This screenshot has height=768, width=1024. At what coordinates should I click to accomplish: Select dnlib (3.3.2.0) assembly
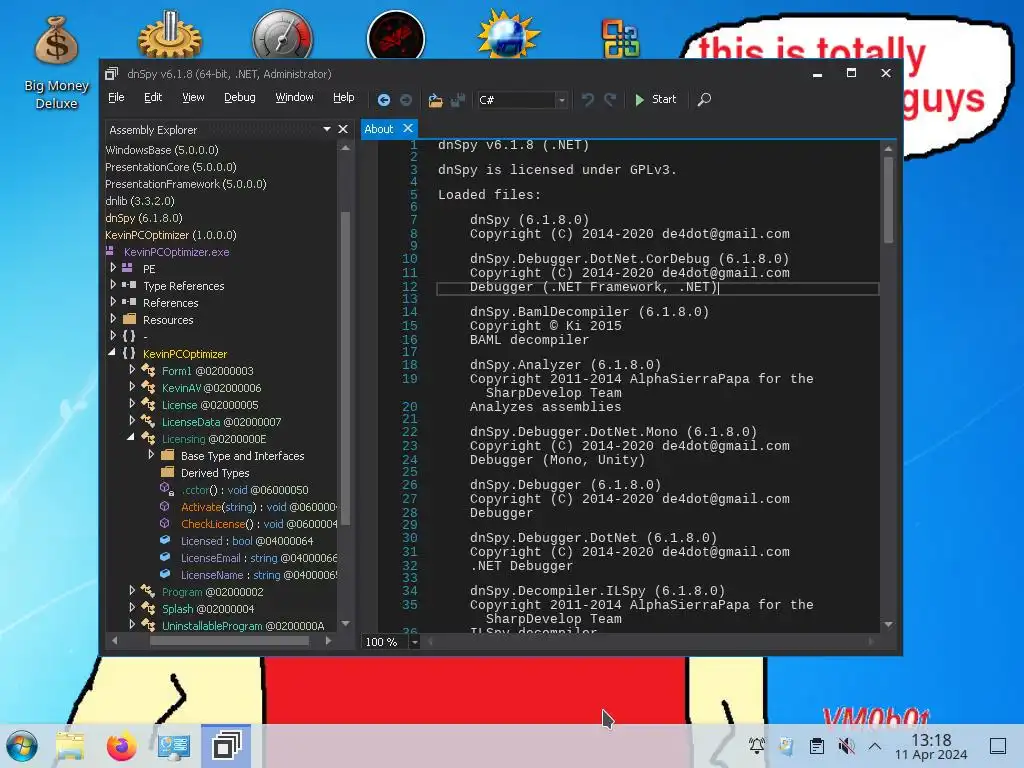tap(140, 201)
